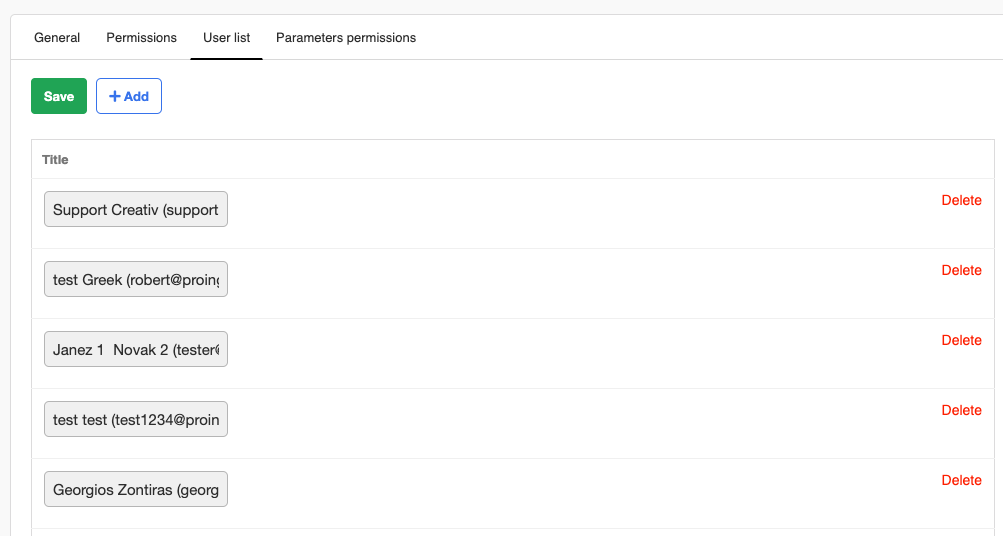Remove the Janez 1 Novak 2 entry
The height and width of the screenshot is (536, 1003).
tap(961, 340)
